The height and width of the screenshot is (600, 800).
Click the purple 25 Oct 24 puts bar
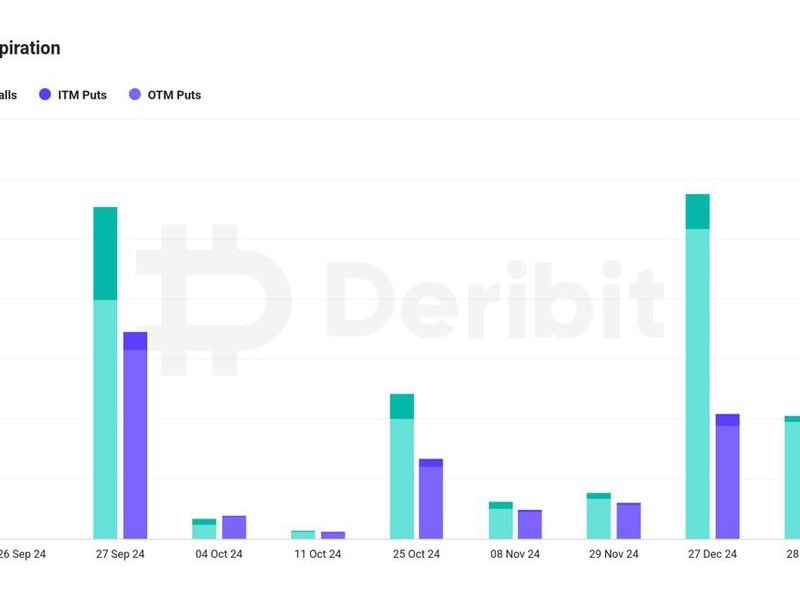tap(431, 502)
